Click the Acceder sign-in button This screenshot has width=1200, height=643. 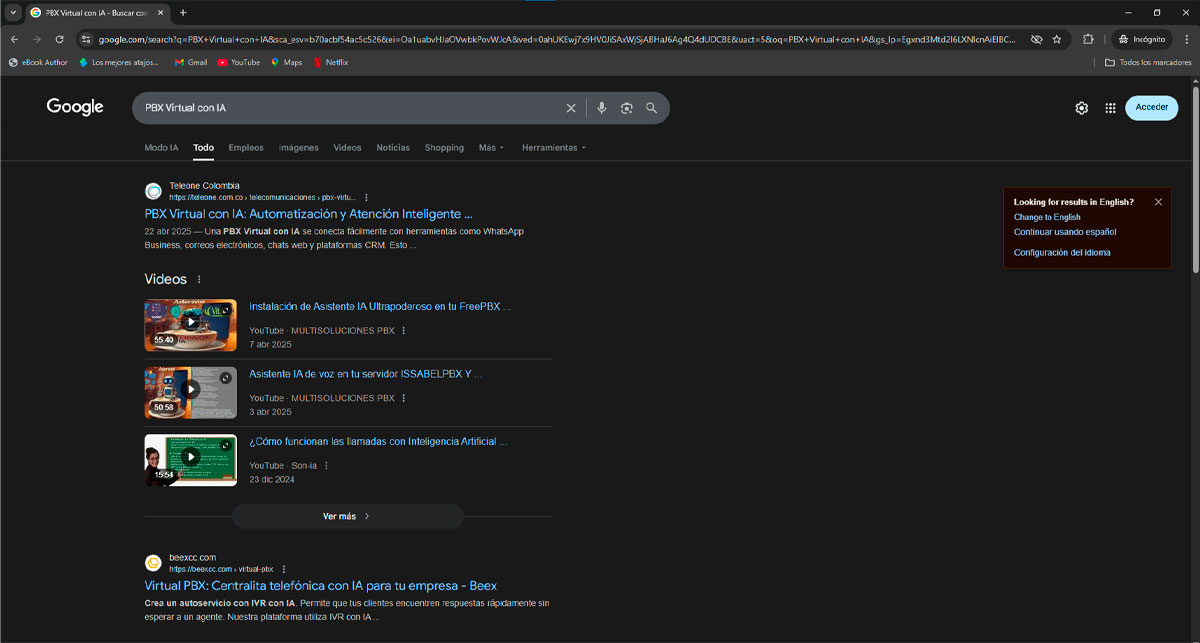[1151, 107]
